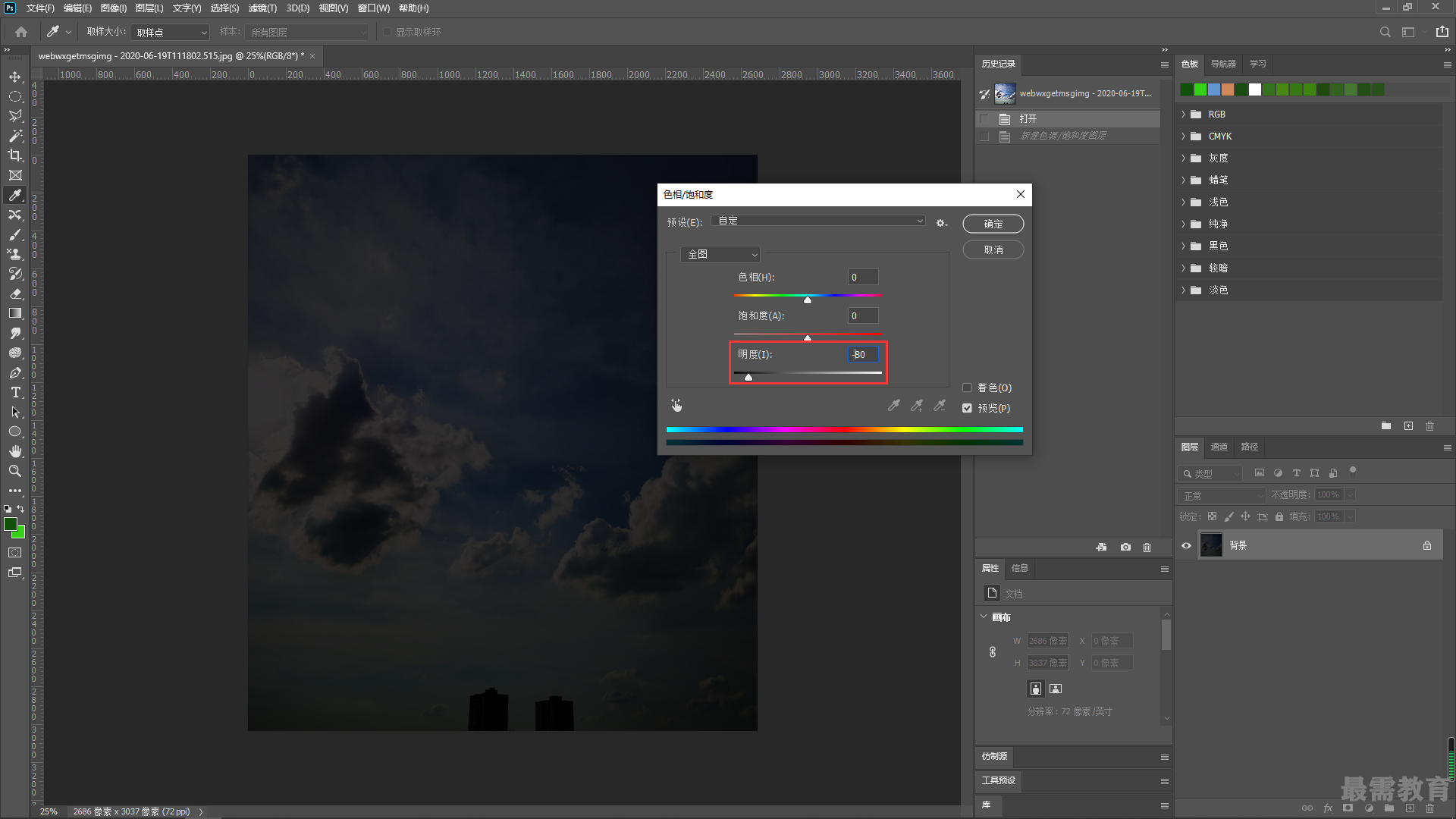Click the landscape canvas orientation button
The image size is (1456, 819).
point(1056,689)
